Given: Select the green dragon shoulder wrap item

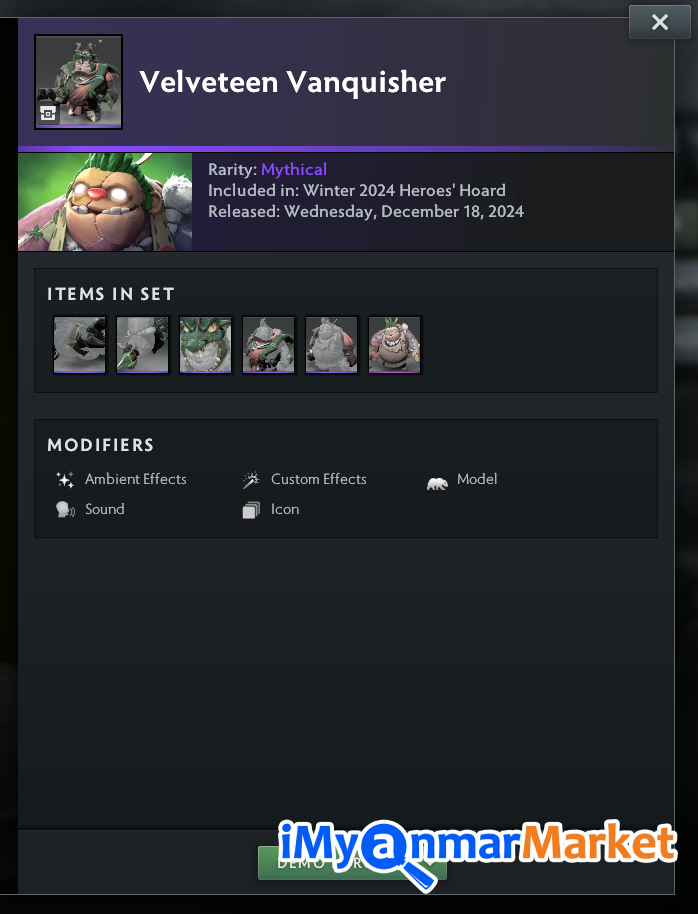Looking at the screenshot, I should [x=268, y=344].
